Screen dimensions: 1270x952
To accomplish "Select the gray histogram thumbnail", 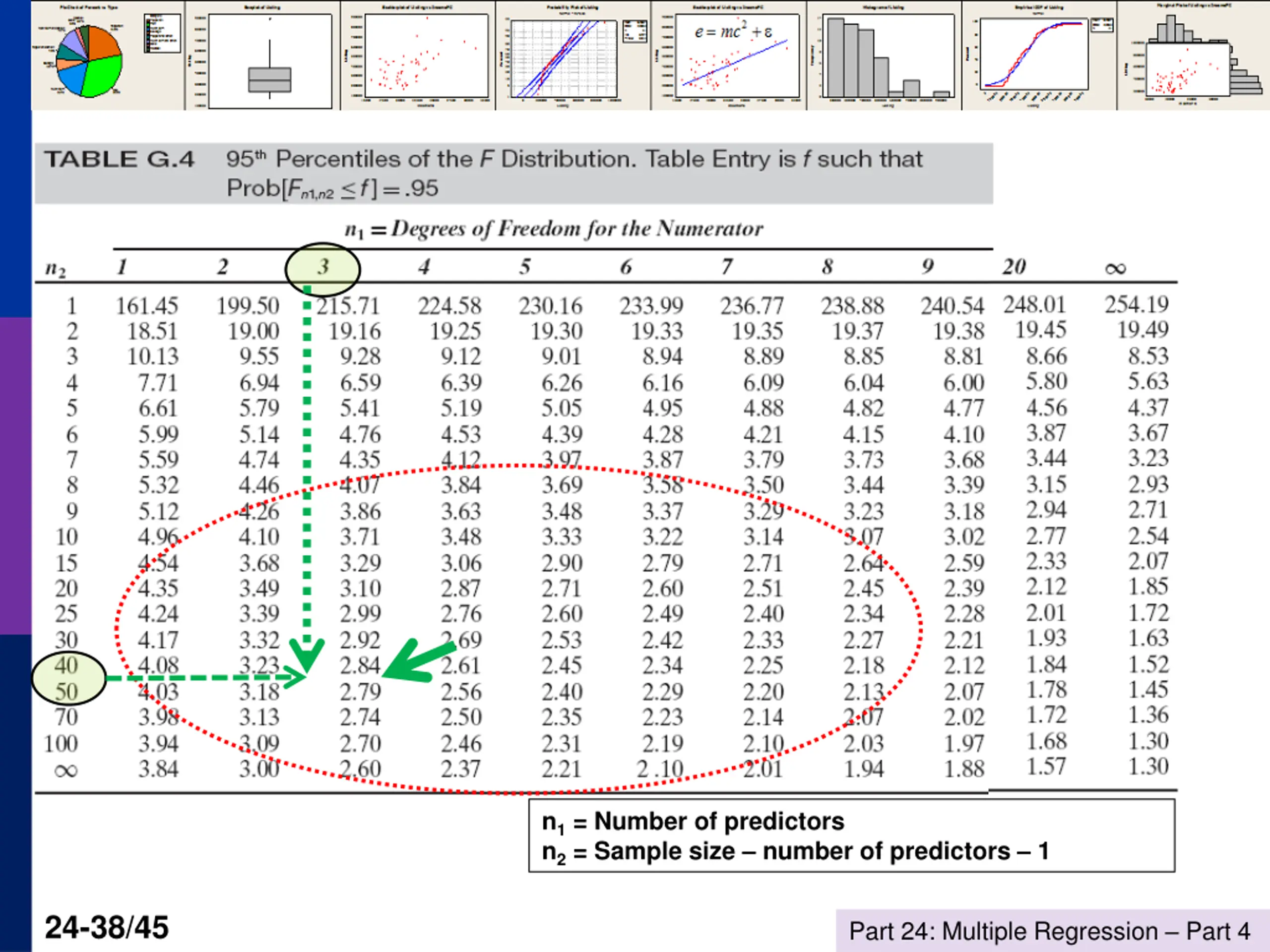I will pyautogui.click(x=884, y=56).
